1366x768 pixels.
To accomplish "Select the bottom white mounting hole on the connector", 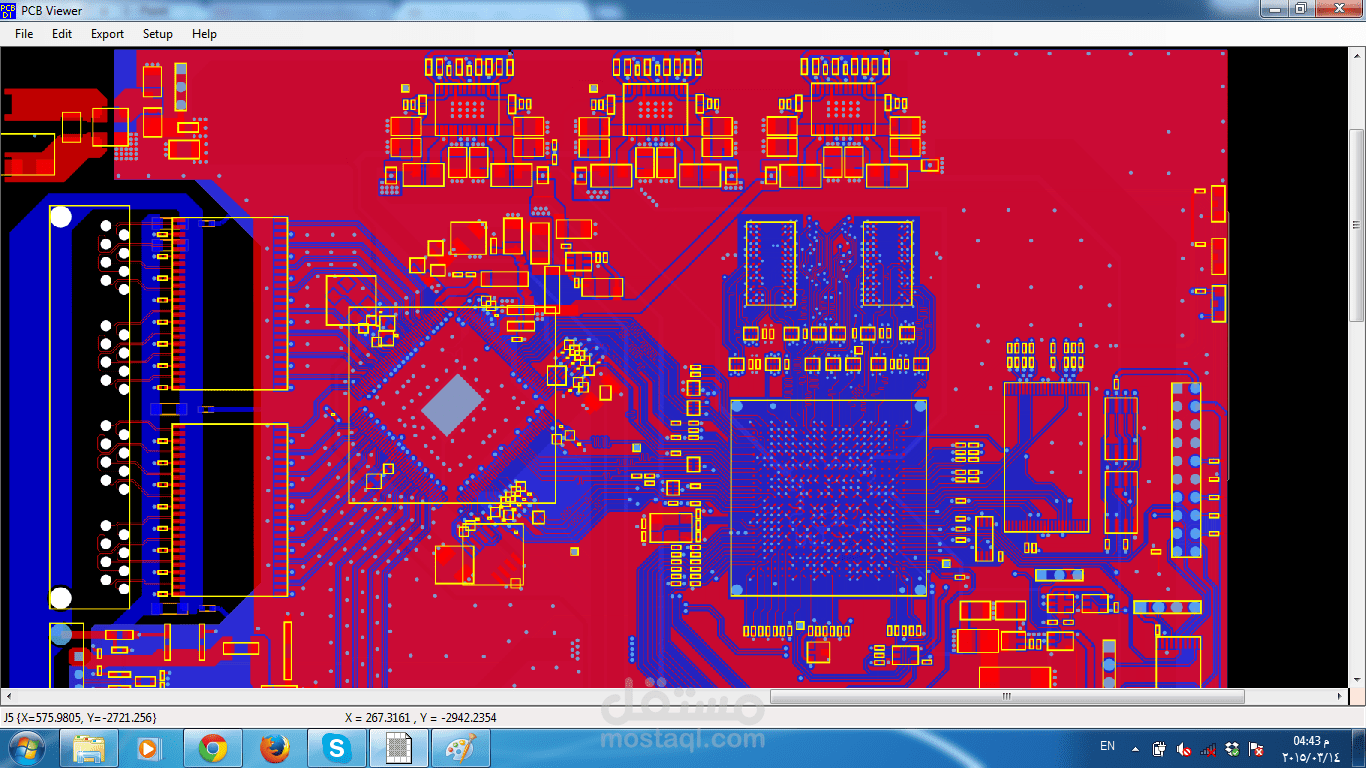I will pyautogui.click(x=61, y=598).
